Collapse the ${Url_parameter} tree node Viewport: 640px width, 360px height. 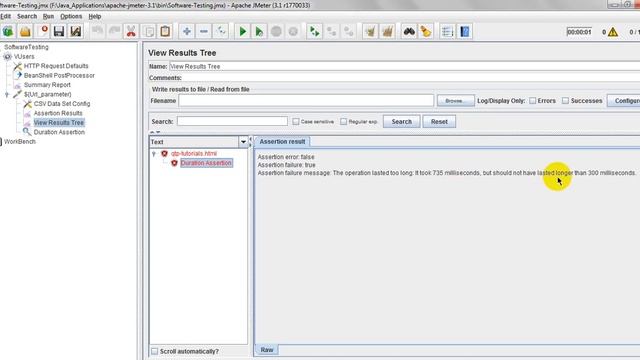point(7,94)
